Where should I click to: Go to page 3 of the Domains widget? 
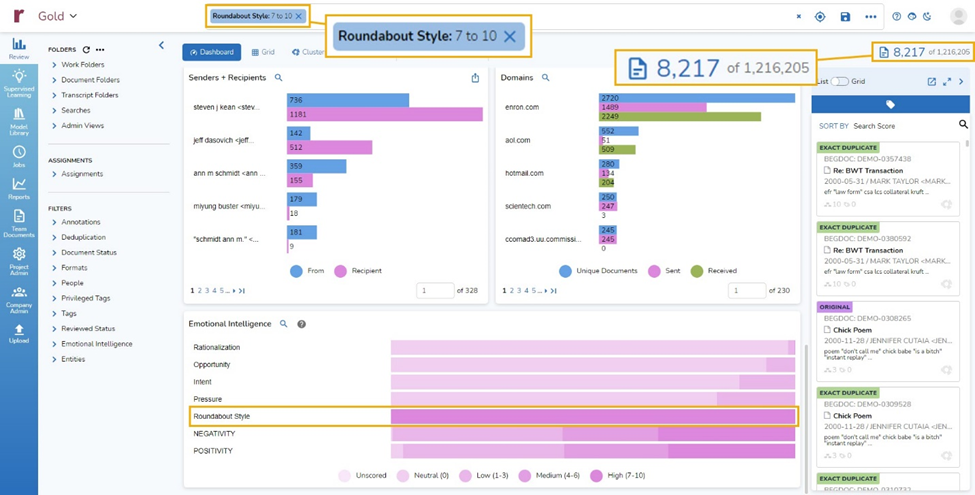[520, 290]
